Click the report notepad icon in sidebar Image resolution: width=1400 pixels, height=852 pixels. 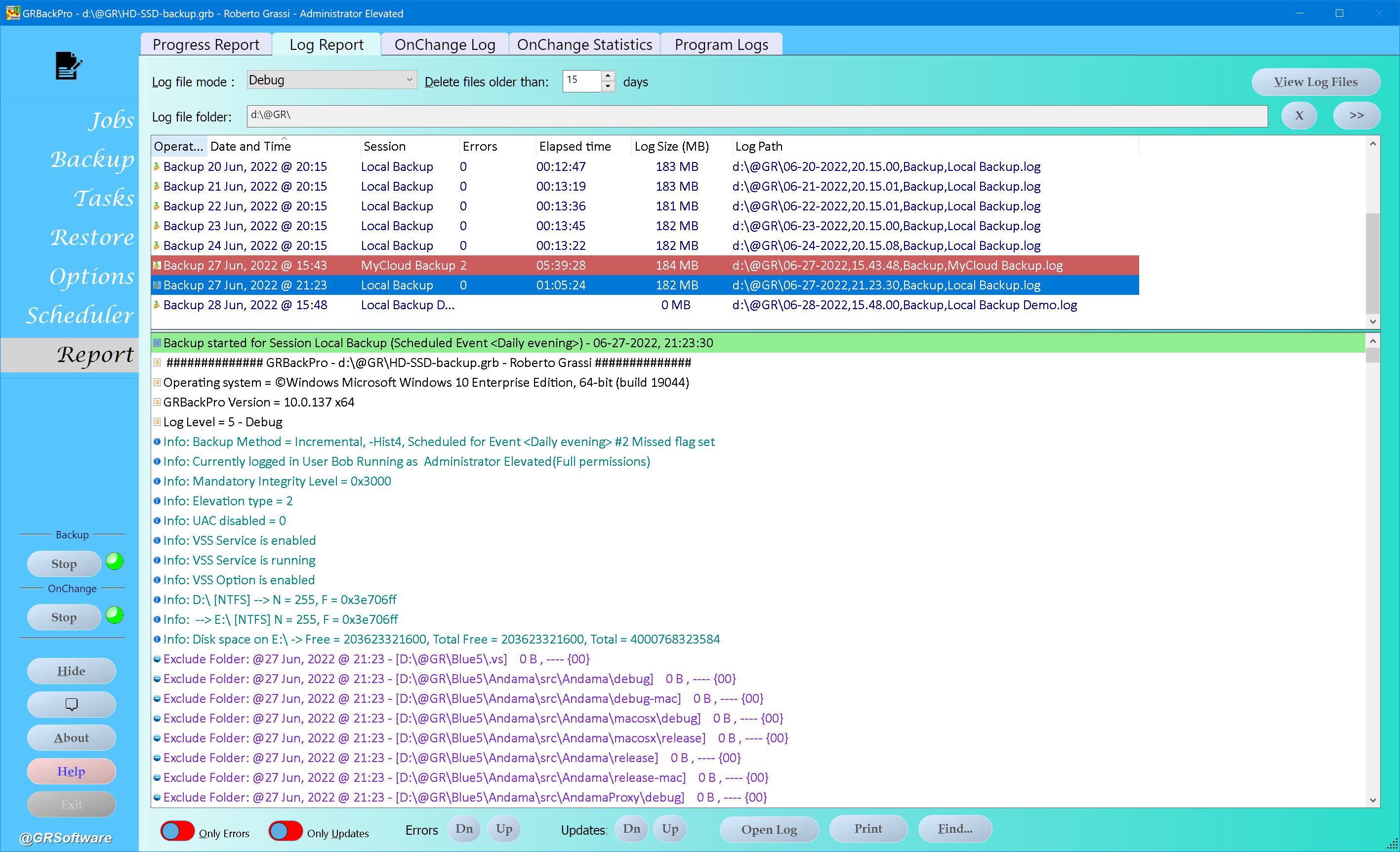(x=68, y=66)
